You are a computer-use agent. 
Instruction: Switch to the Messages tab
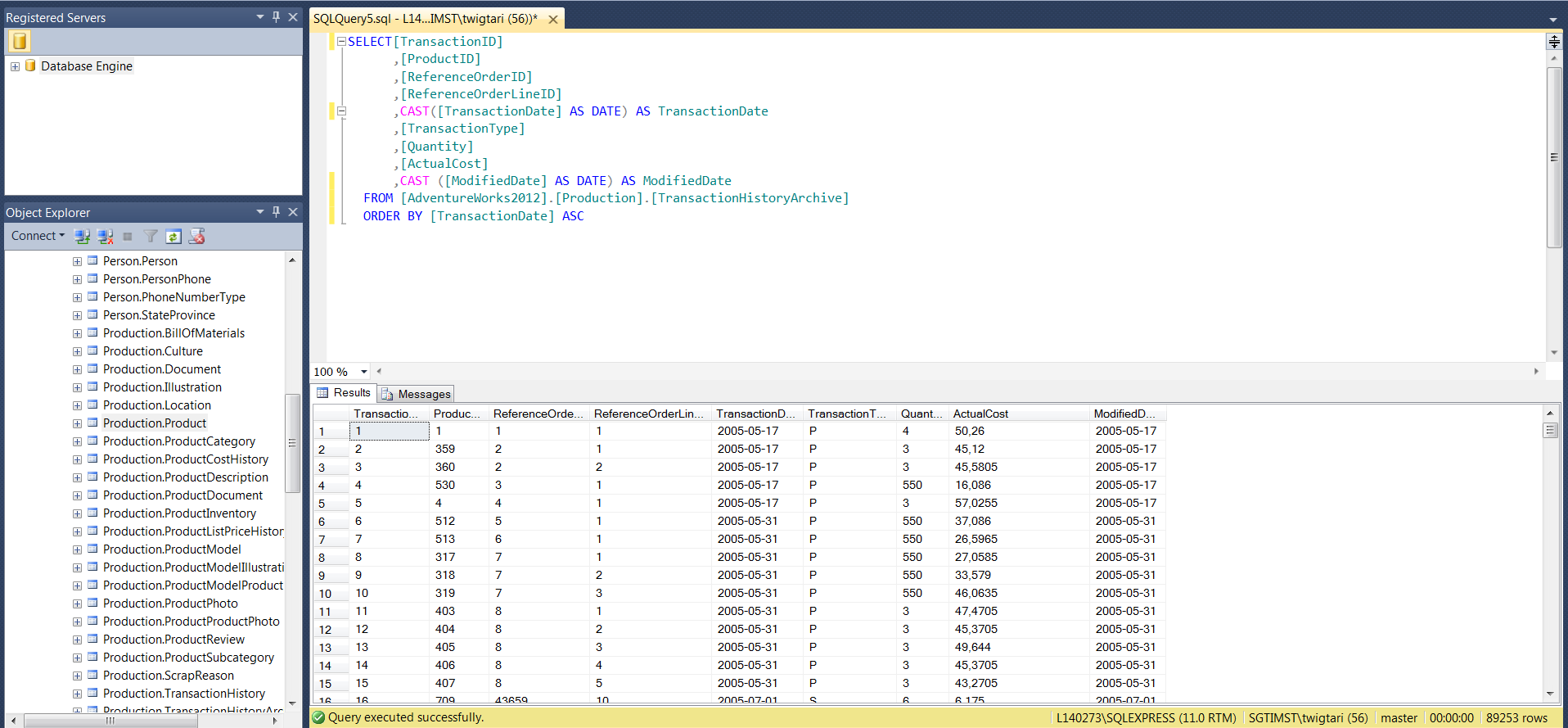pos(417,394)
